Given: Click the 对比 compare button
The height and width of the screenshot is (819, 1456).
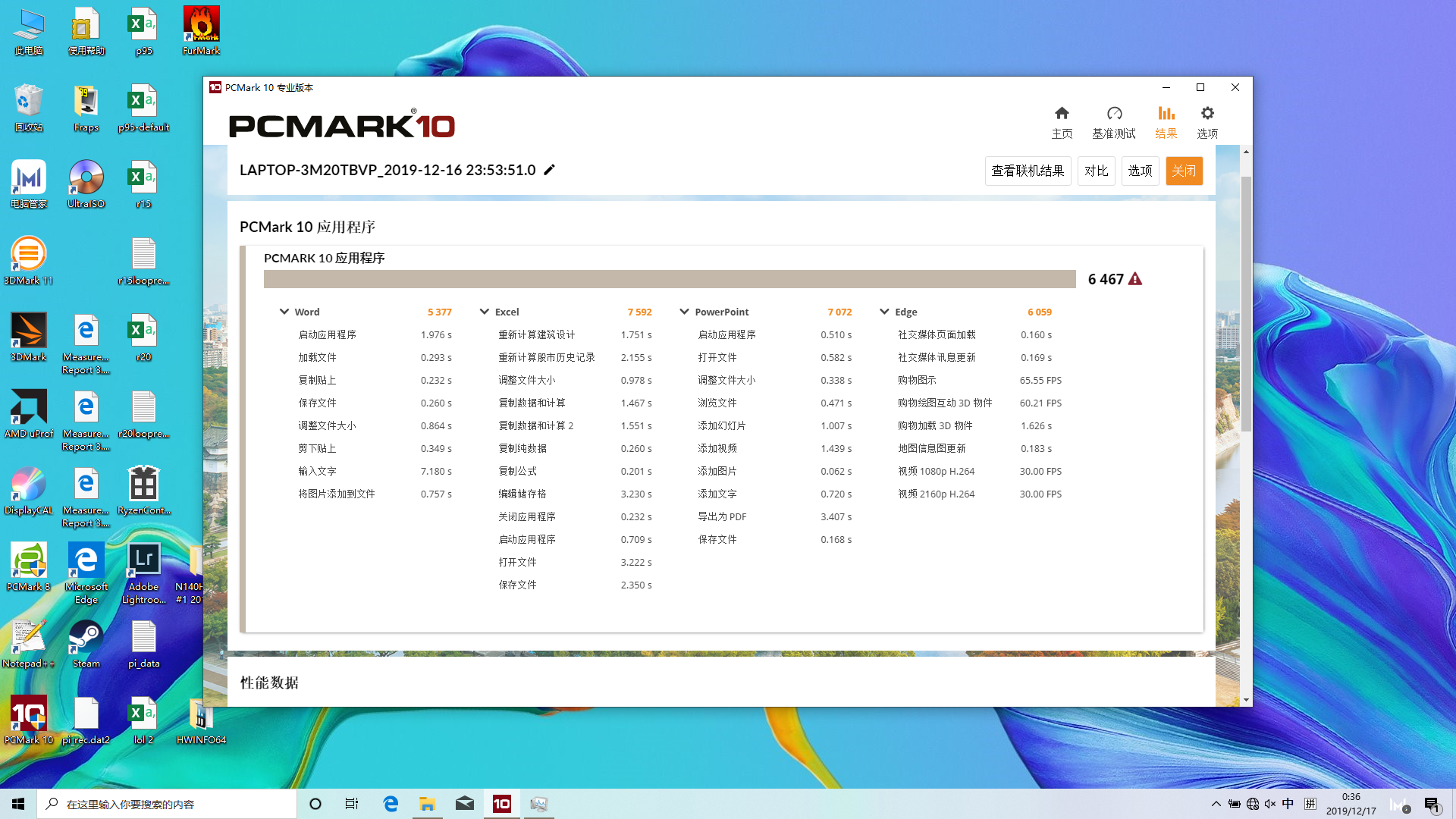Looking at the screenshot, I should pos(1097,171).
